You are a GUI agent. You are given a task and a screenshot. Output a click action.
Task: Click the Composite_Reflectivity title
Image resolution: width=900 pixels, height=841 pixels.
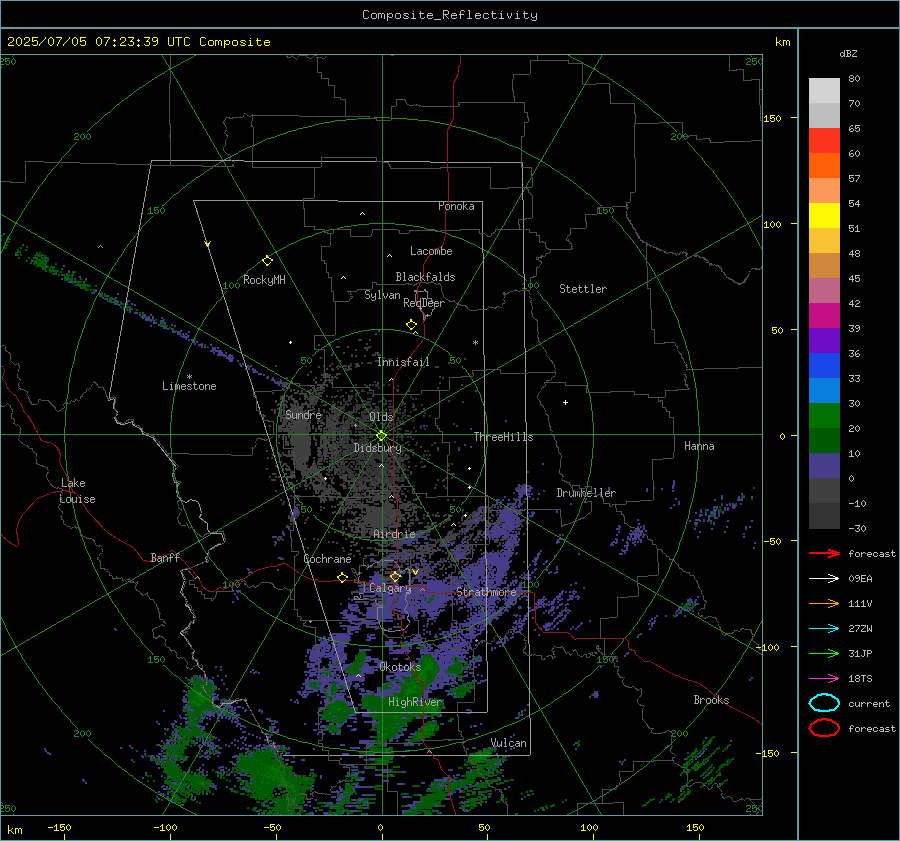(x=450, y=15)
